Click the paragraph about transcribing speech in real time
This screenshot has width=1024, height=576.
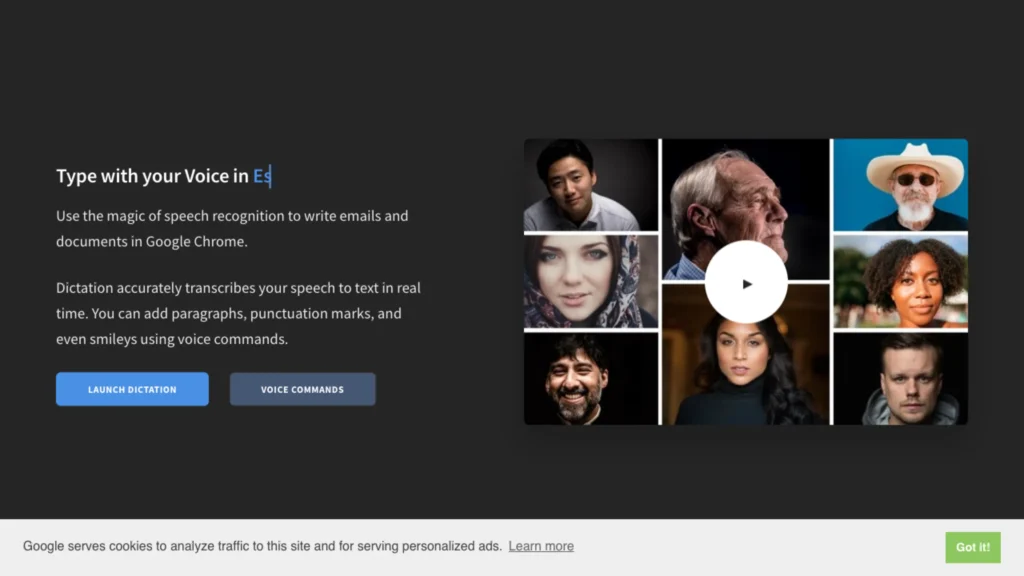coord(238,313)
